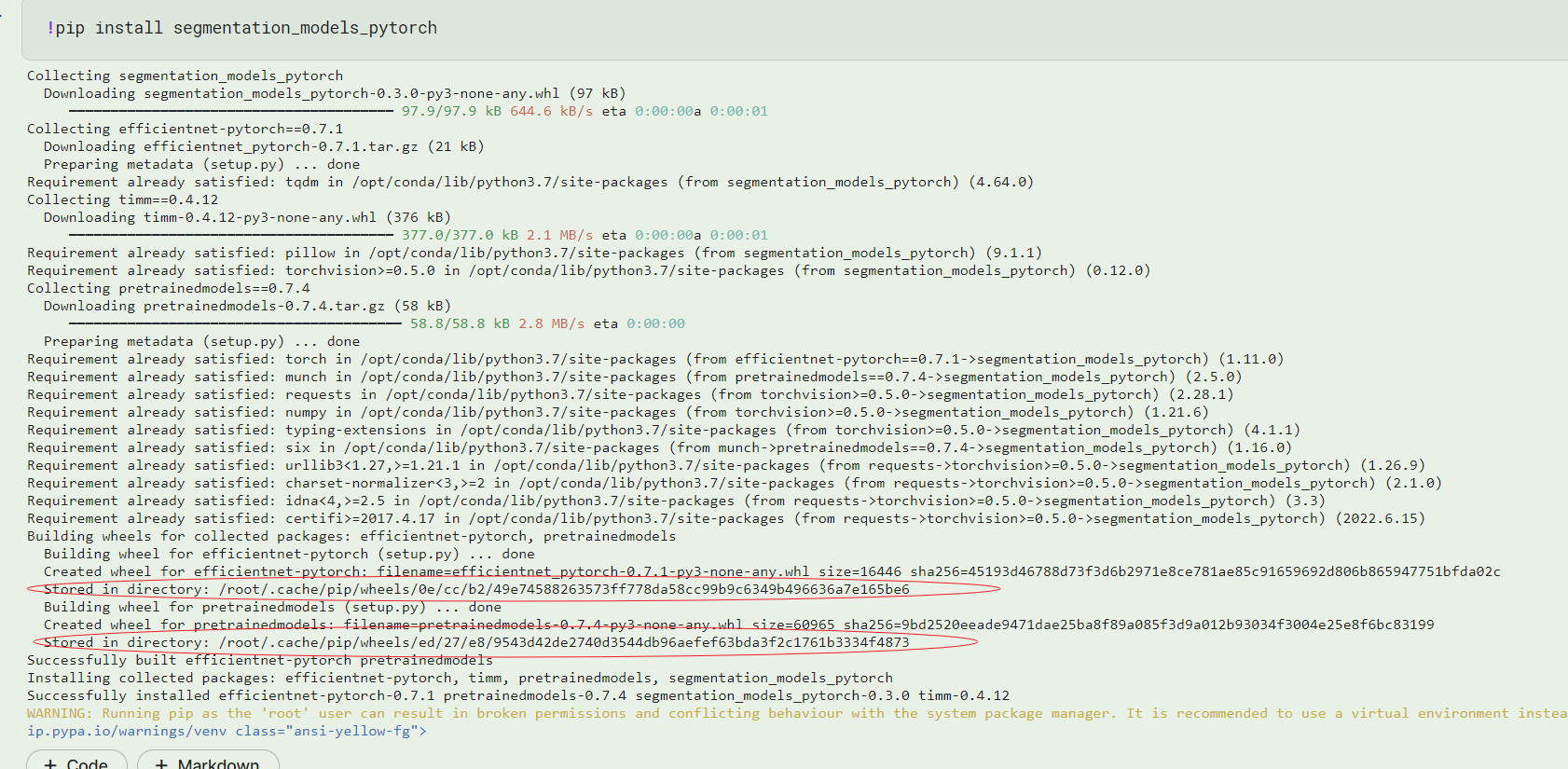Click the 'Requirement already satisfied: munch' line
Image resolution: width=1568 pixels, height=769 pixels.
634,377
